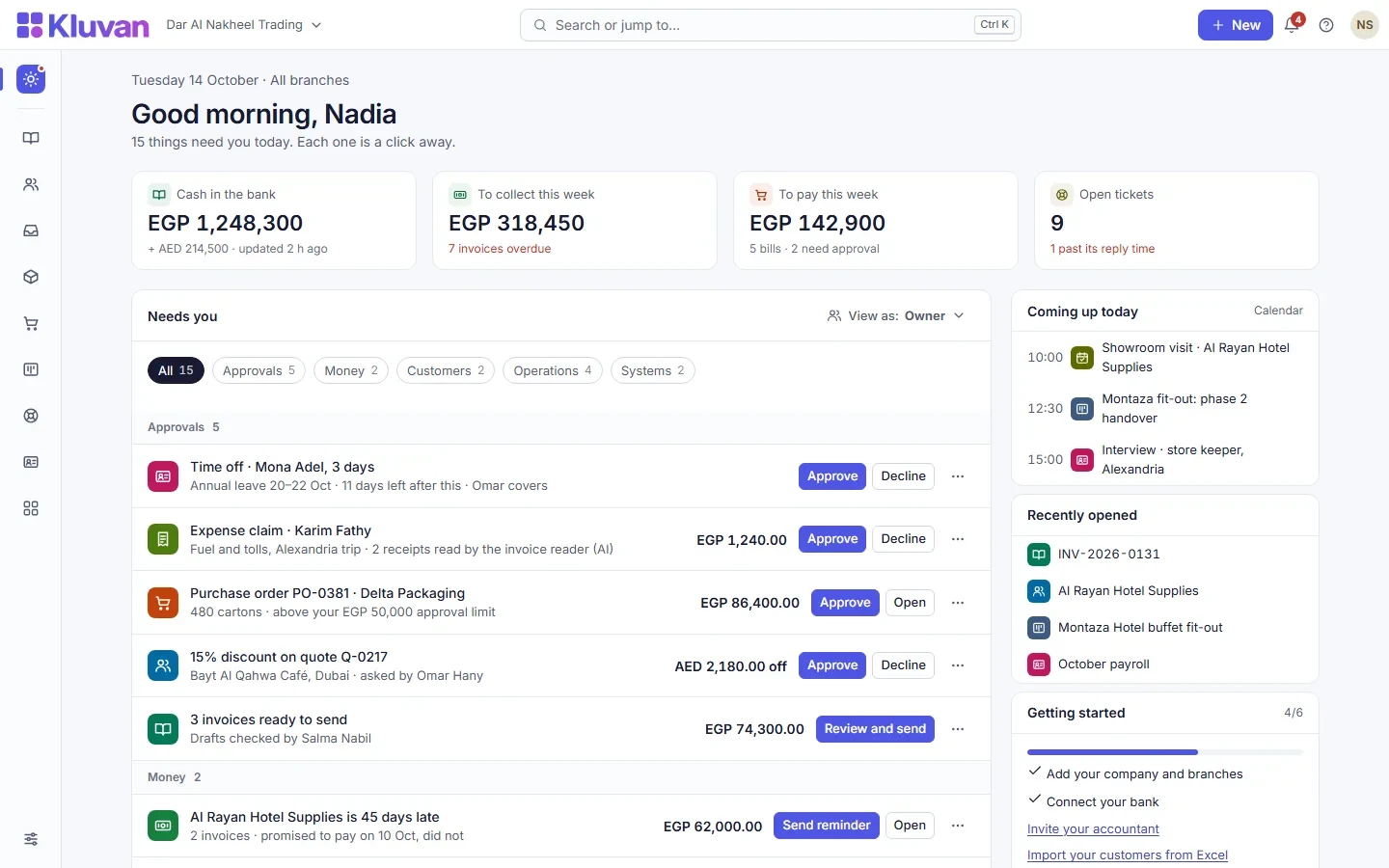Decline Karim Fathy's expense claim
Image resolution: width=1389 pixels, height=868 pixels.
904,539
